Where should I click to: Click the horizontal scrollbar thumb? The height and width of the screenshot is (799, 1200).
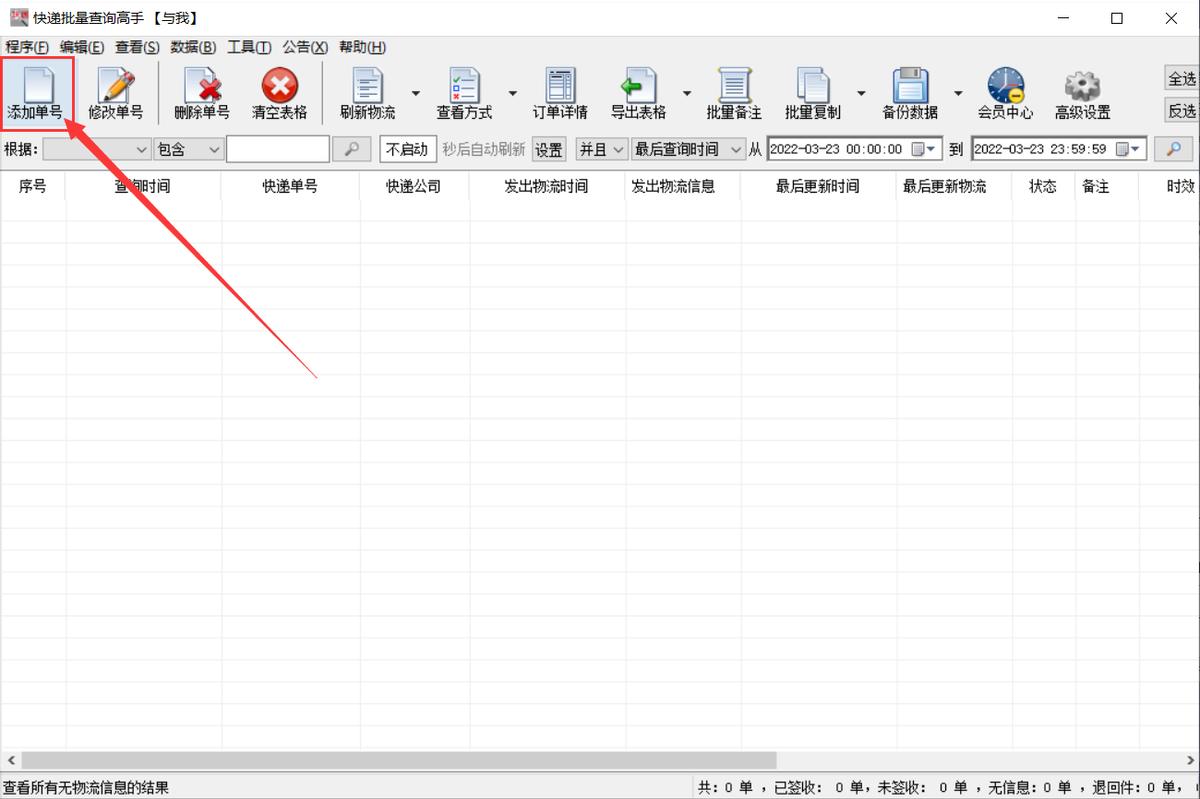tap(399, 761)
